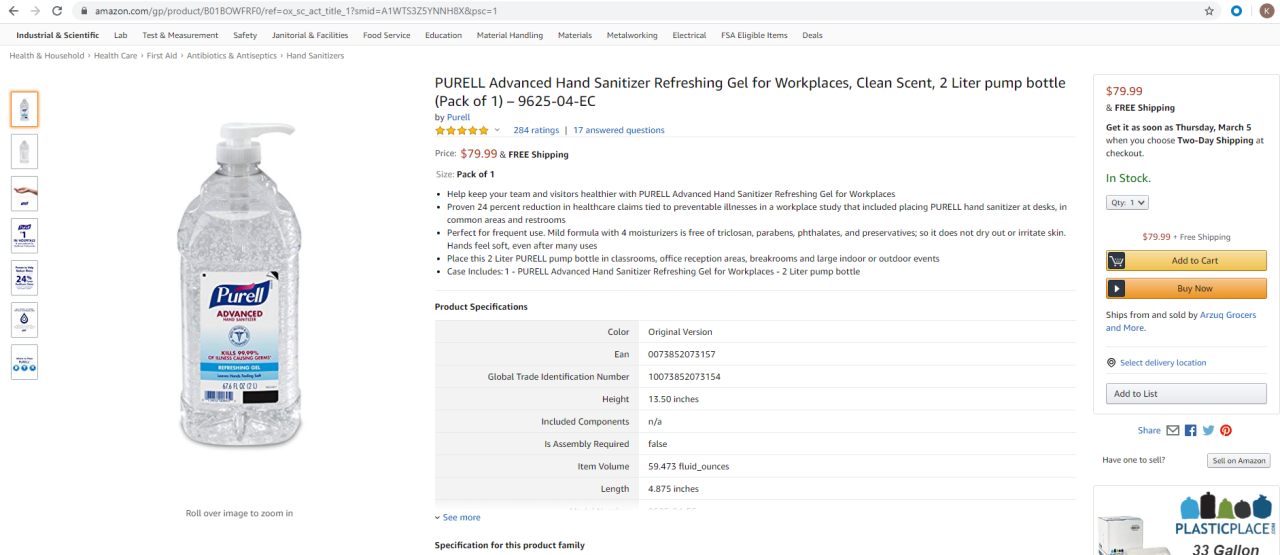Click the play icon on Buy Now
This screenshot has height=555, width=1280.
pos(1117,289)
